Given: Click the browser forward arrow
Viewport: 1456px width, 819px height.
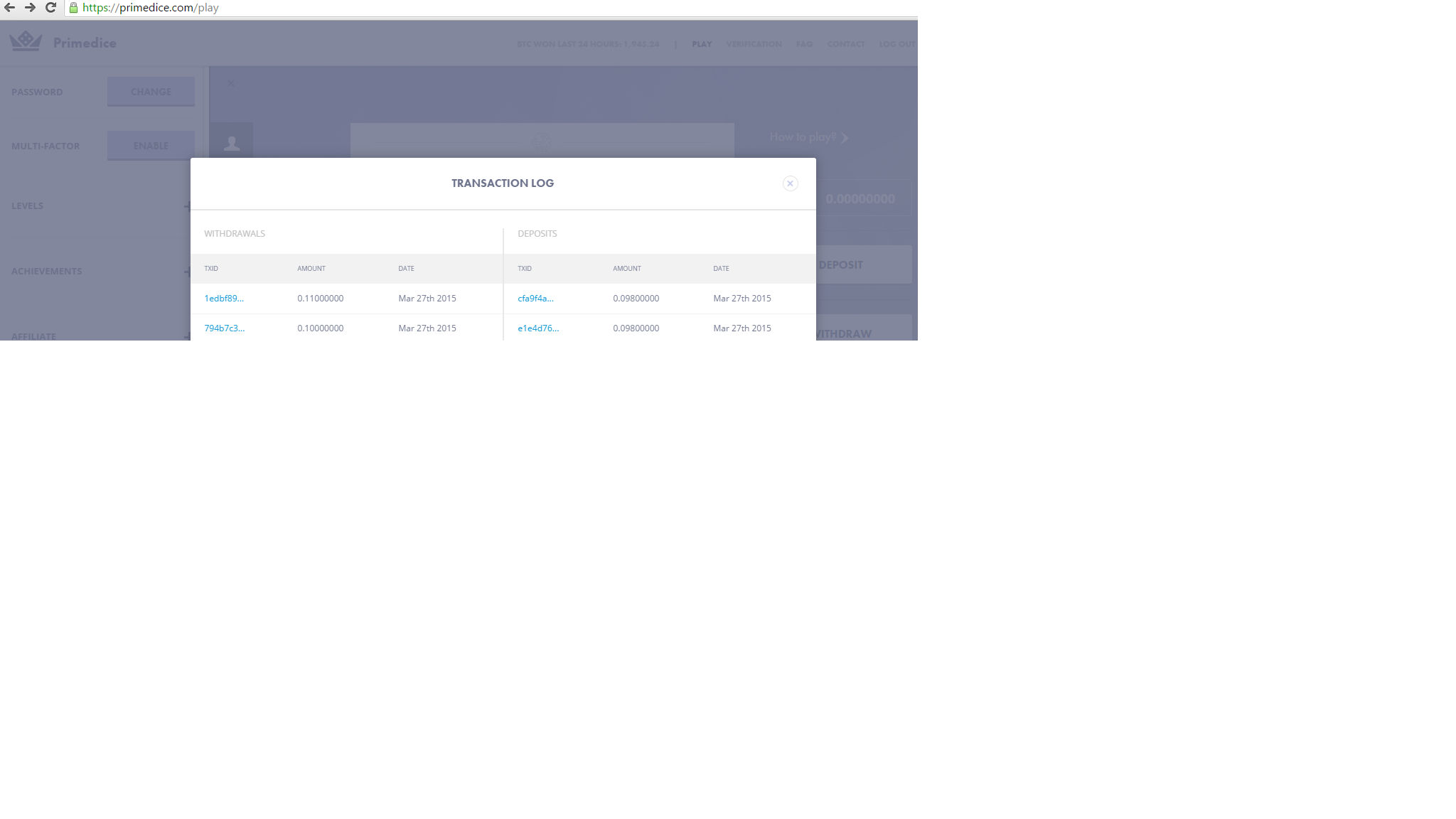Looking at the screenshot, I should pos(30,7).
